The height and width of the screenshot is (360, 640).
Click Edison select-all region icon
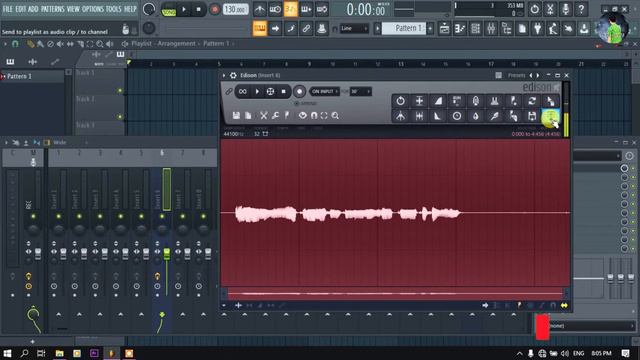coord(324,116)
